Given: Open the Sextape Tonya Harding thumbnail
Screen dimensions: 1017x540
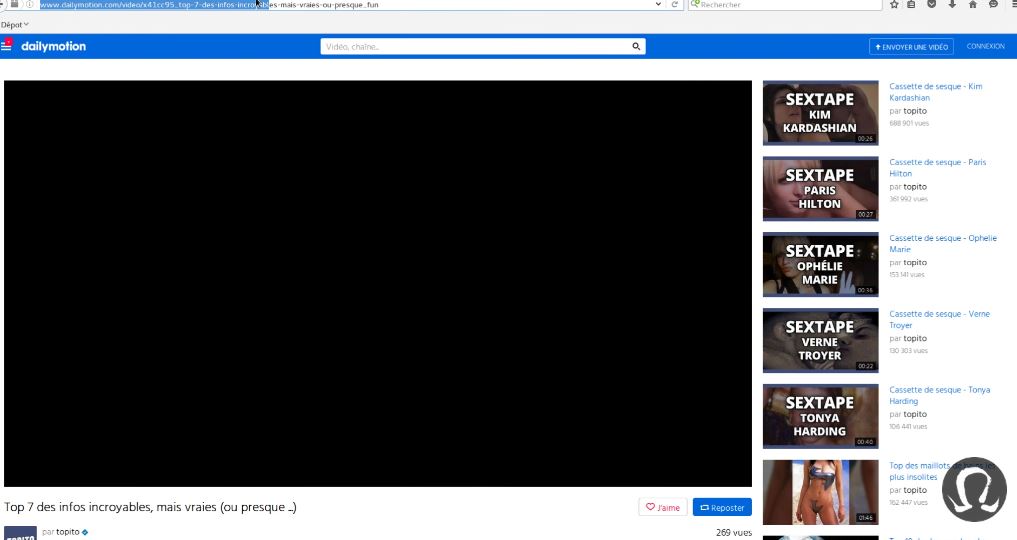Looking at the screenshot, I should click(x=820, y=416).
